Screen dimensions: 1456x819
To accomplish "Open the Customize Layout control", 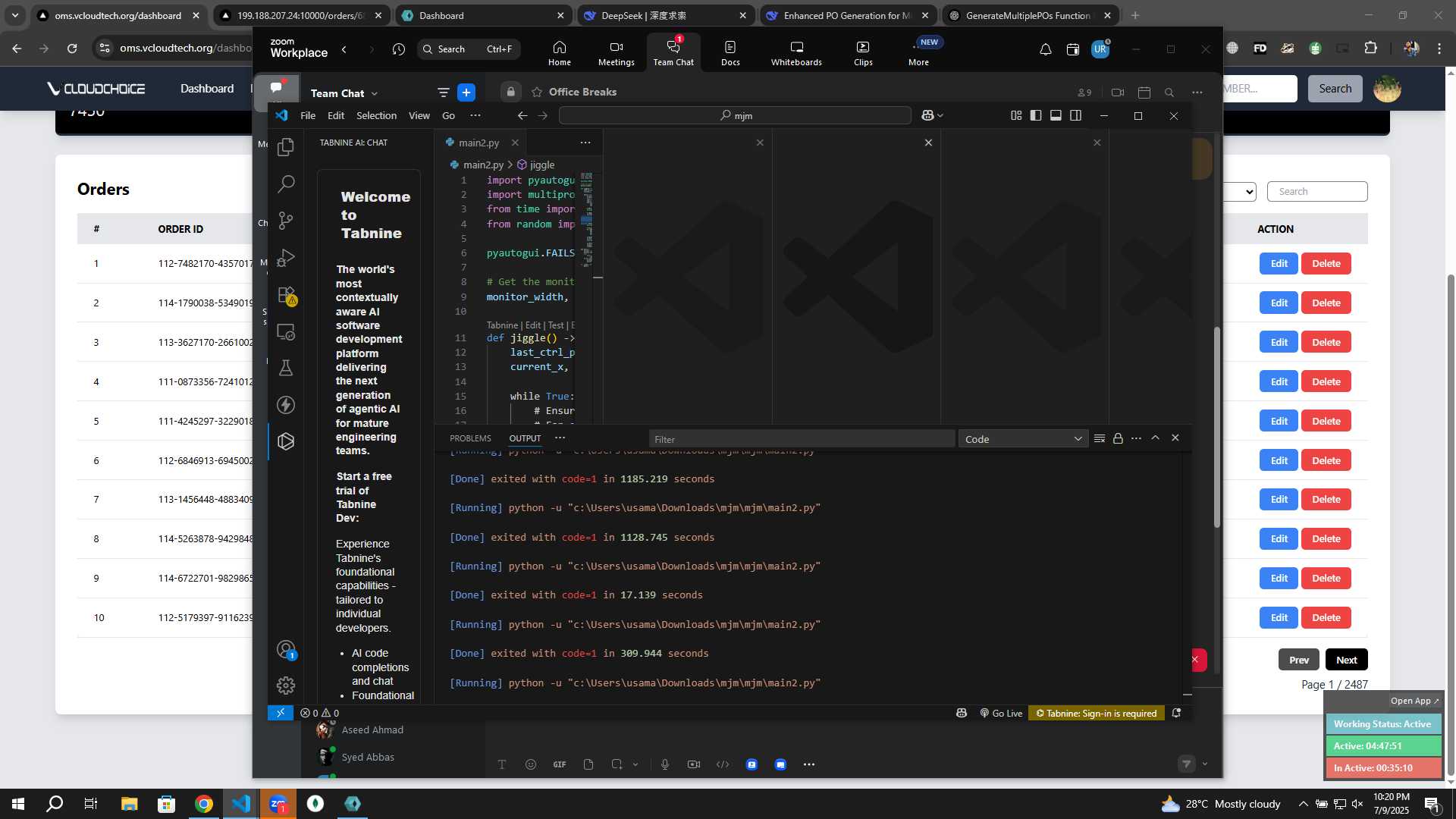I will [x=1016, y=115].
